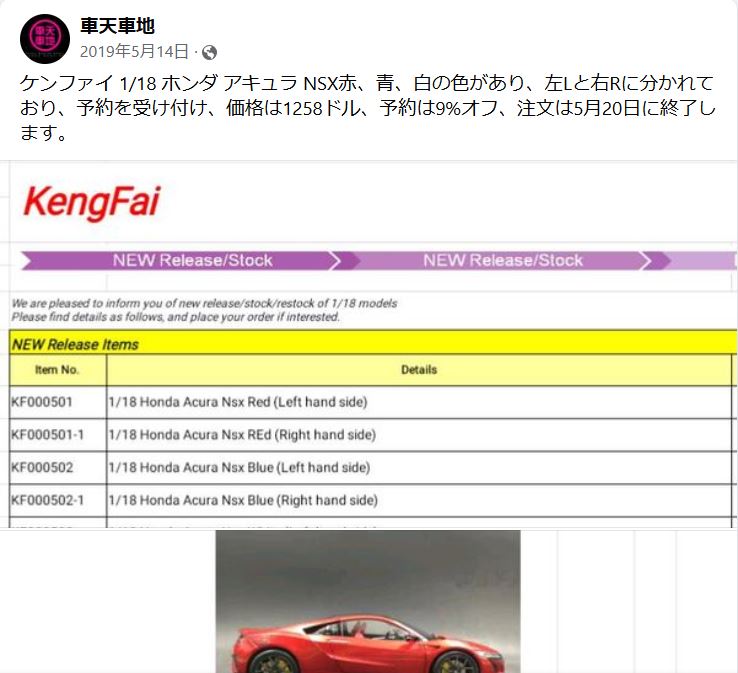The image size is (738, 673).
Task: Click the Details column header
Action: tap(418, 369)
